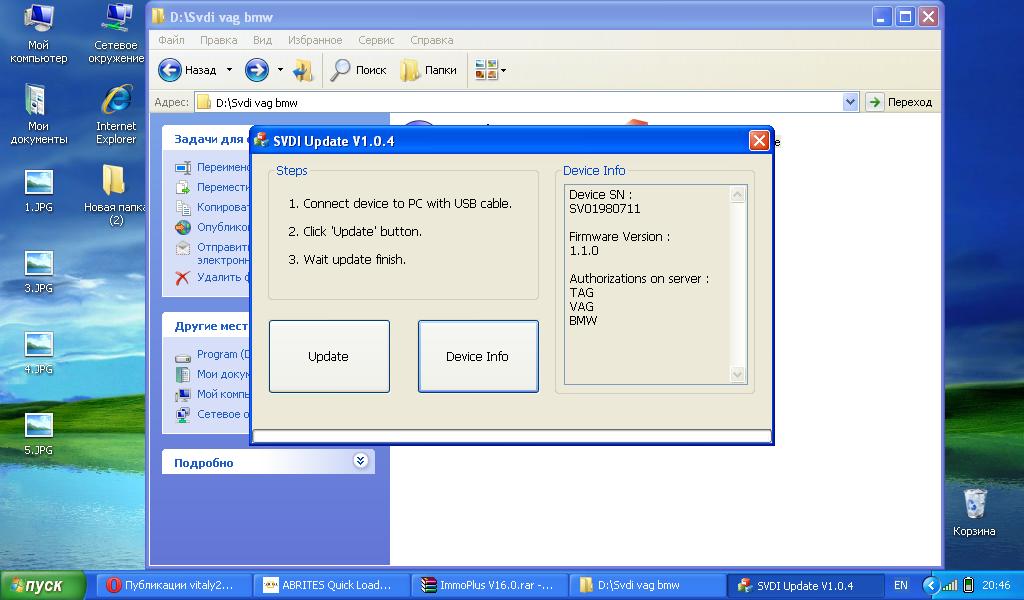The image size is (1024, 600).
Task: Expand the Подробно details panel chevron
Action: pos(360,461)
